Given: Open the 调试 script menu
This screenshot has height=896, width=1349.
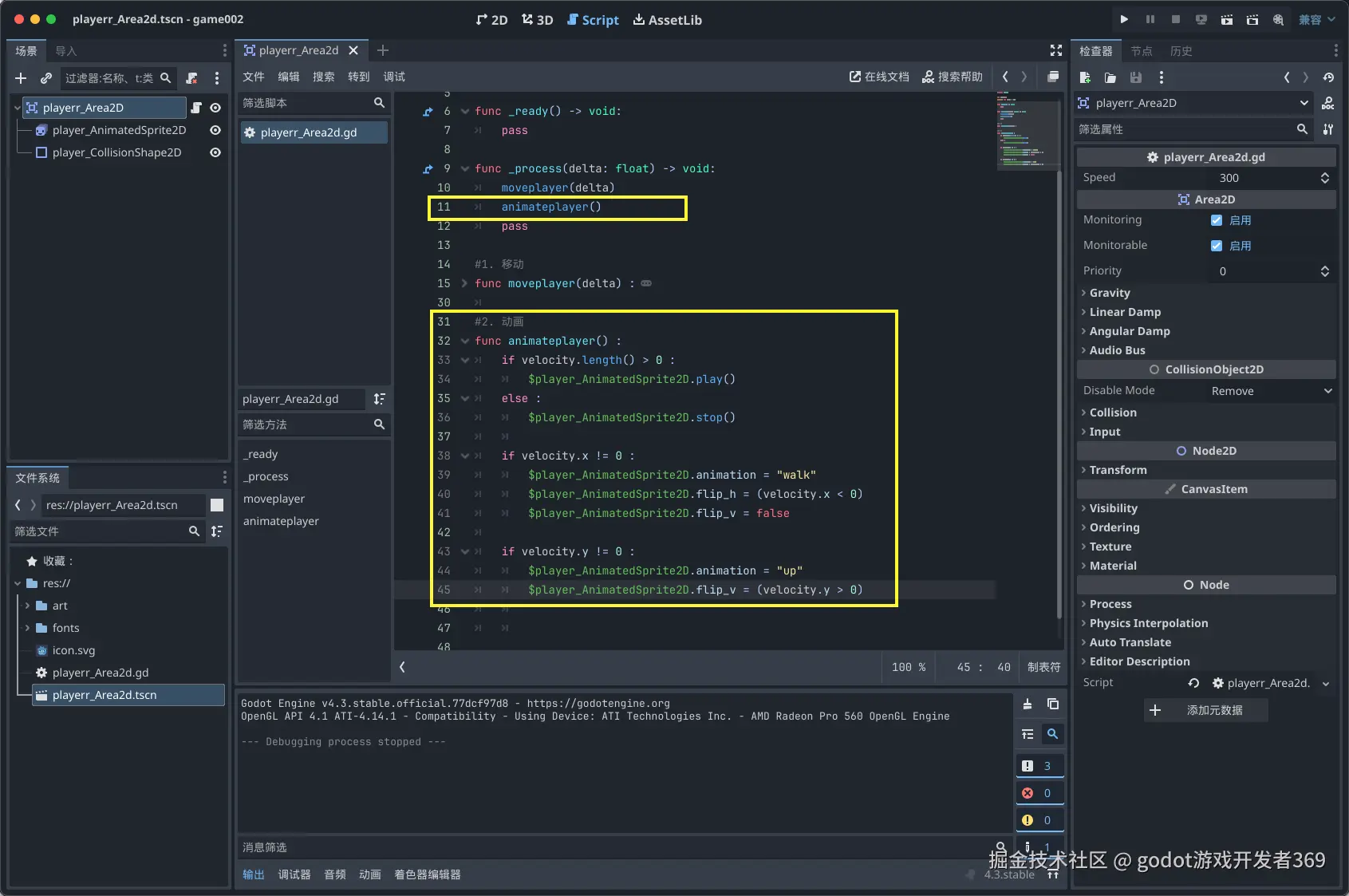Looking at the screenshot, I should pos(394,77).
